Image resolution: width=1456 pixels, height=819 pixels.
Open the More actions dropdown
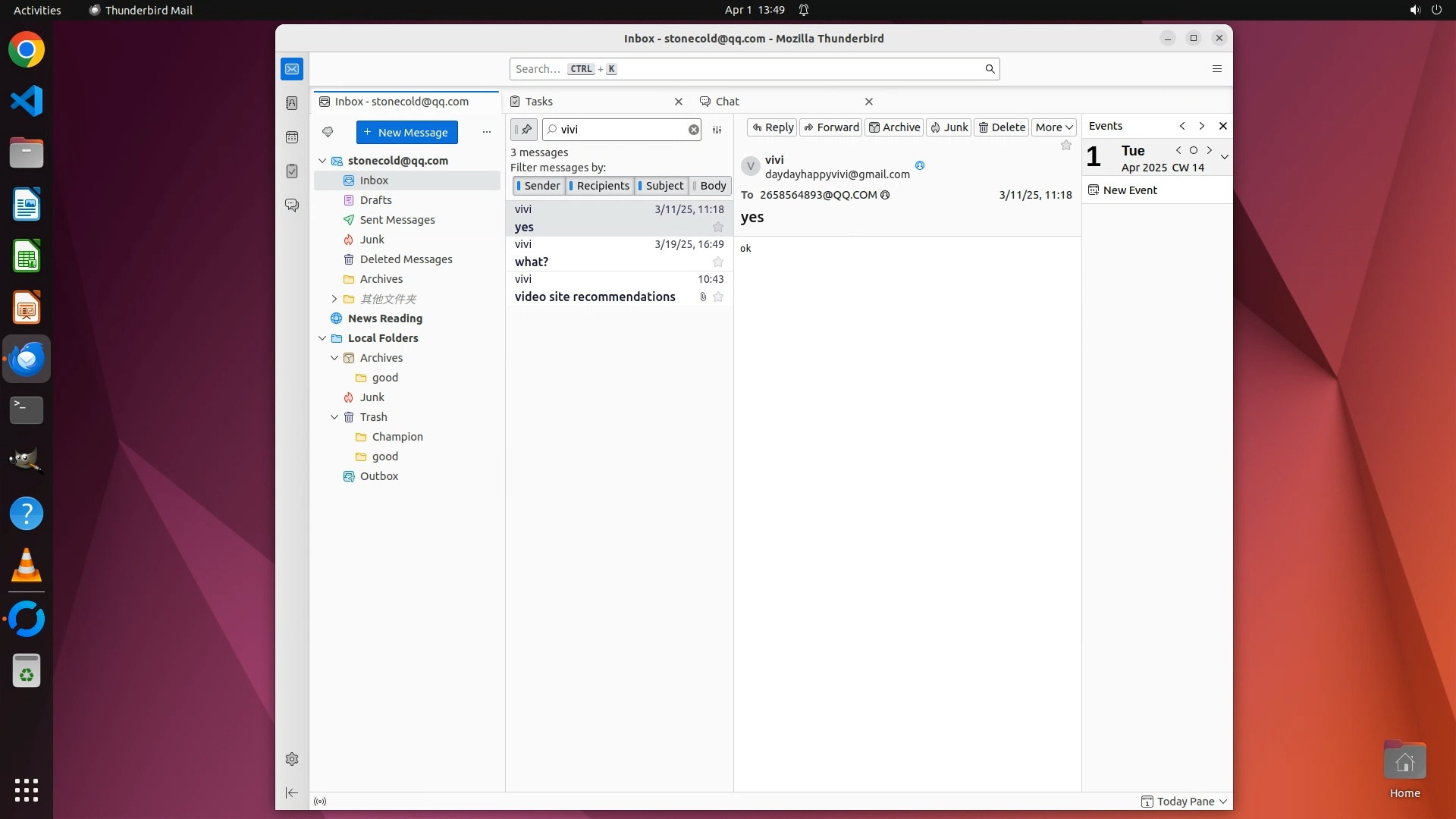click(x=1053, y=127)
